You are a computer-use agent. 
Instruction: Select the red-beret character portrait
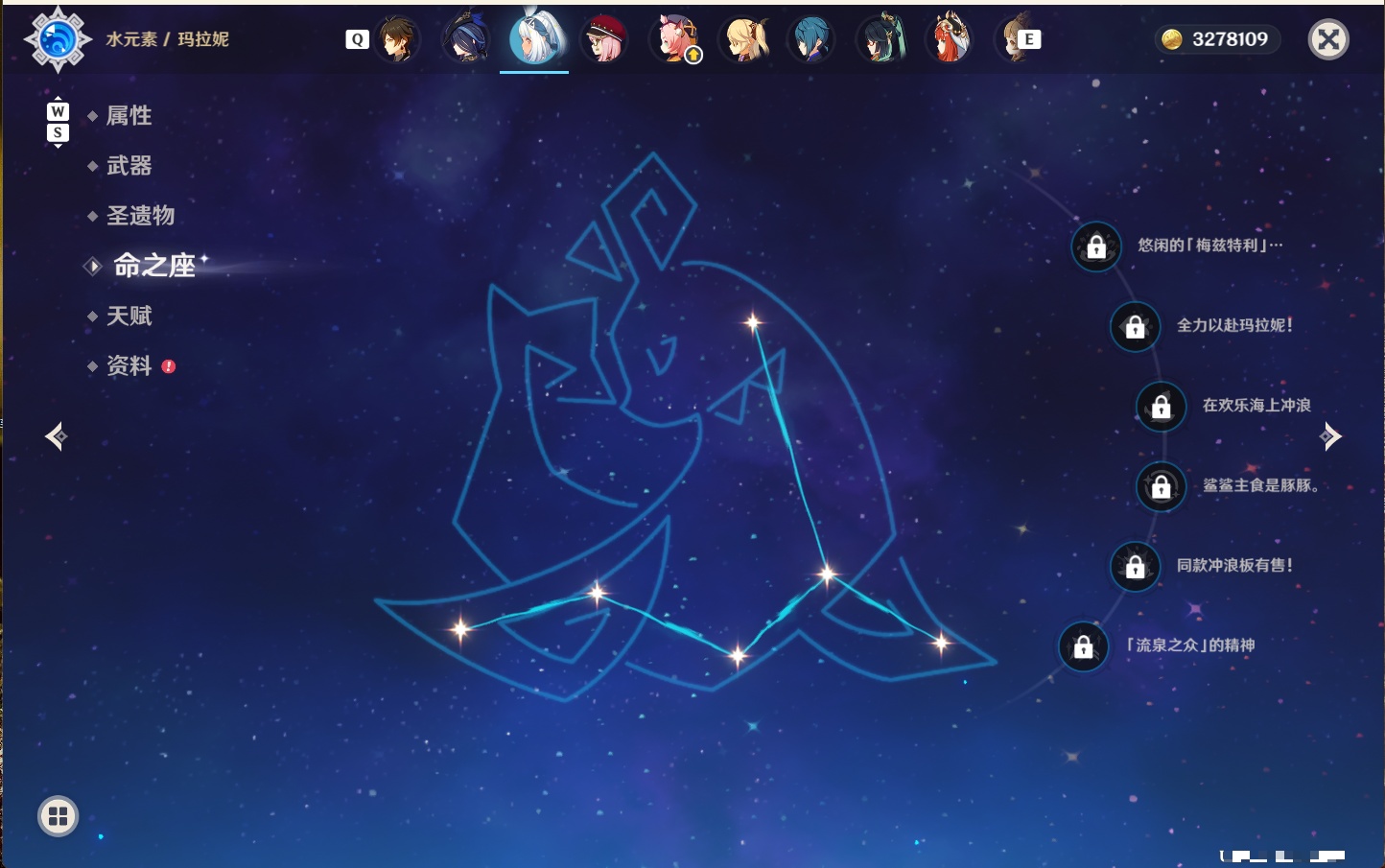[x=605, y=39]
